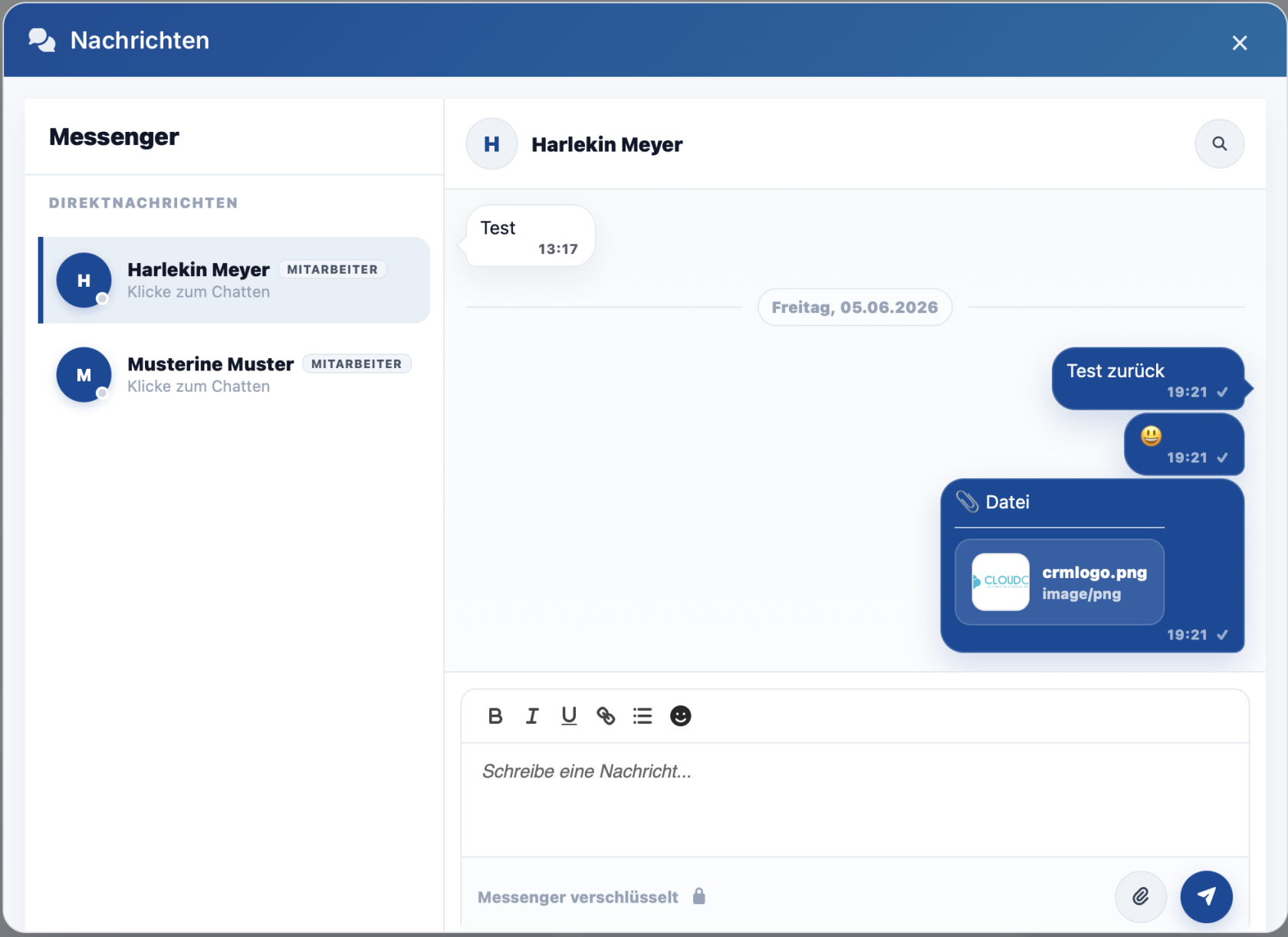Click the MITARBEITER badge of Musterine Muster
The width and height of the screenshot is (1288, 937).
(356, 364)
